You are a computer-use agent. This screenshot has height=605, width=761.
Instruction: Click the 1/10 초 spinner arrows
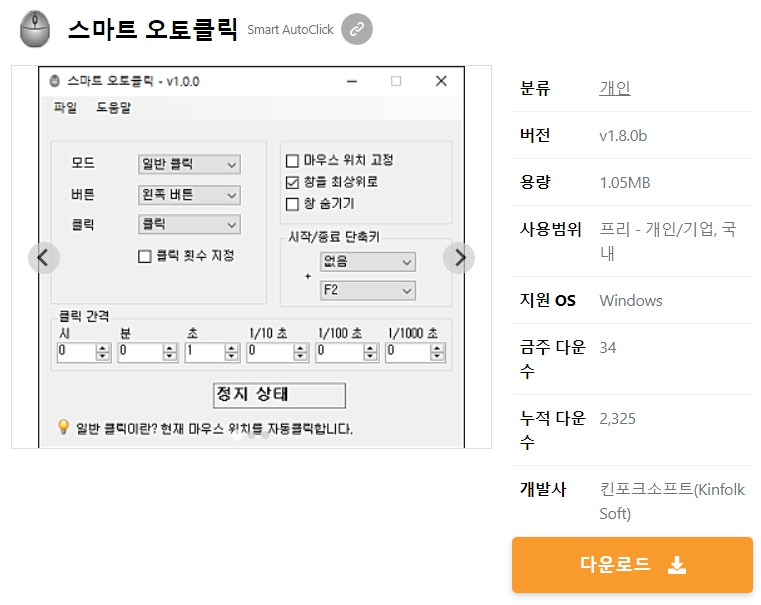click(x=301, y=353)
